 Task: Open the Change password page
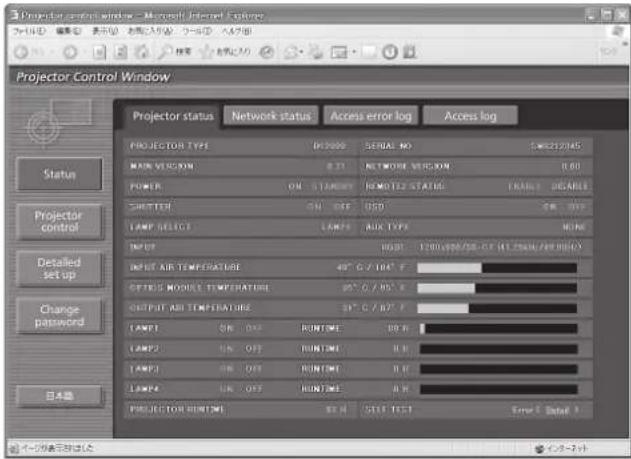click(x=60, y=315)
